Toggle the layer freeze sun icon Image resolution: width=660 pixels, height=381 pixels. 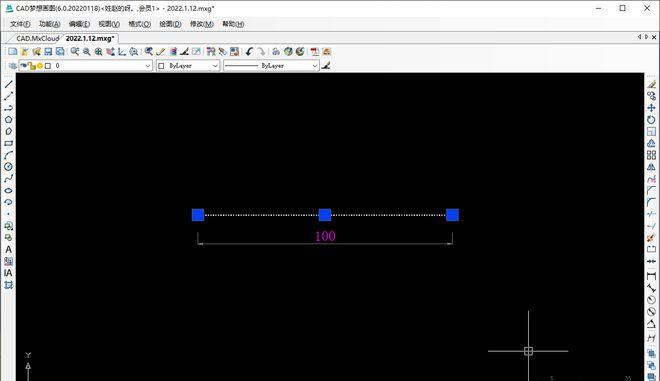(x=40, y=66)
